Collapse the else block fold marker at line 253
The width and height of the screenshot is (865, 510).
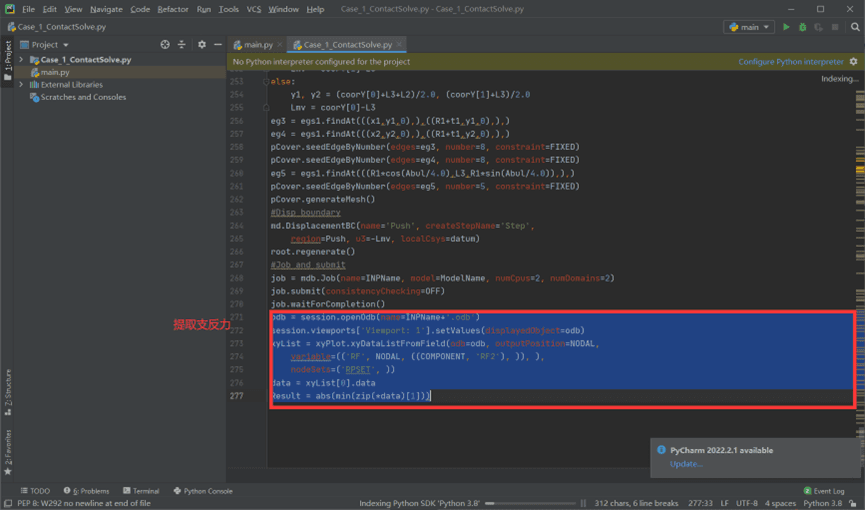pyautogui.click(x=266, y=82)
